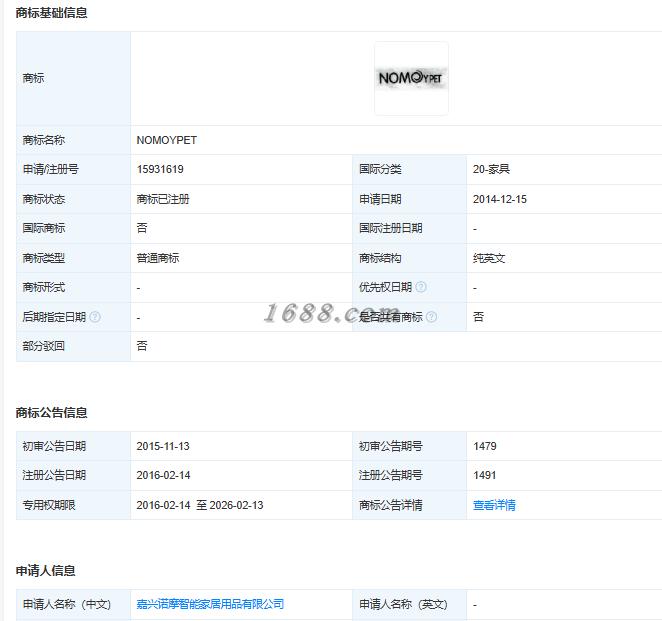Click the 国际分类 label cell
Viewport: 662px width, 621px height.
point(409,169)
